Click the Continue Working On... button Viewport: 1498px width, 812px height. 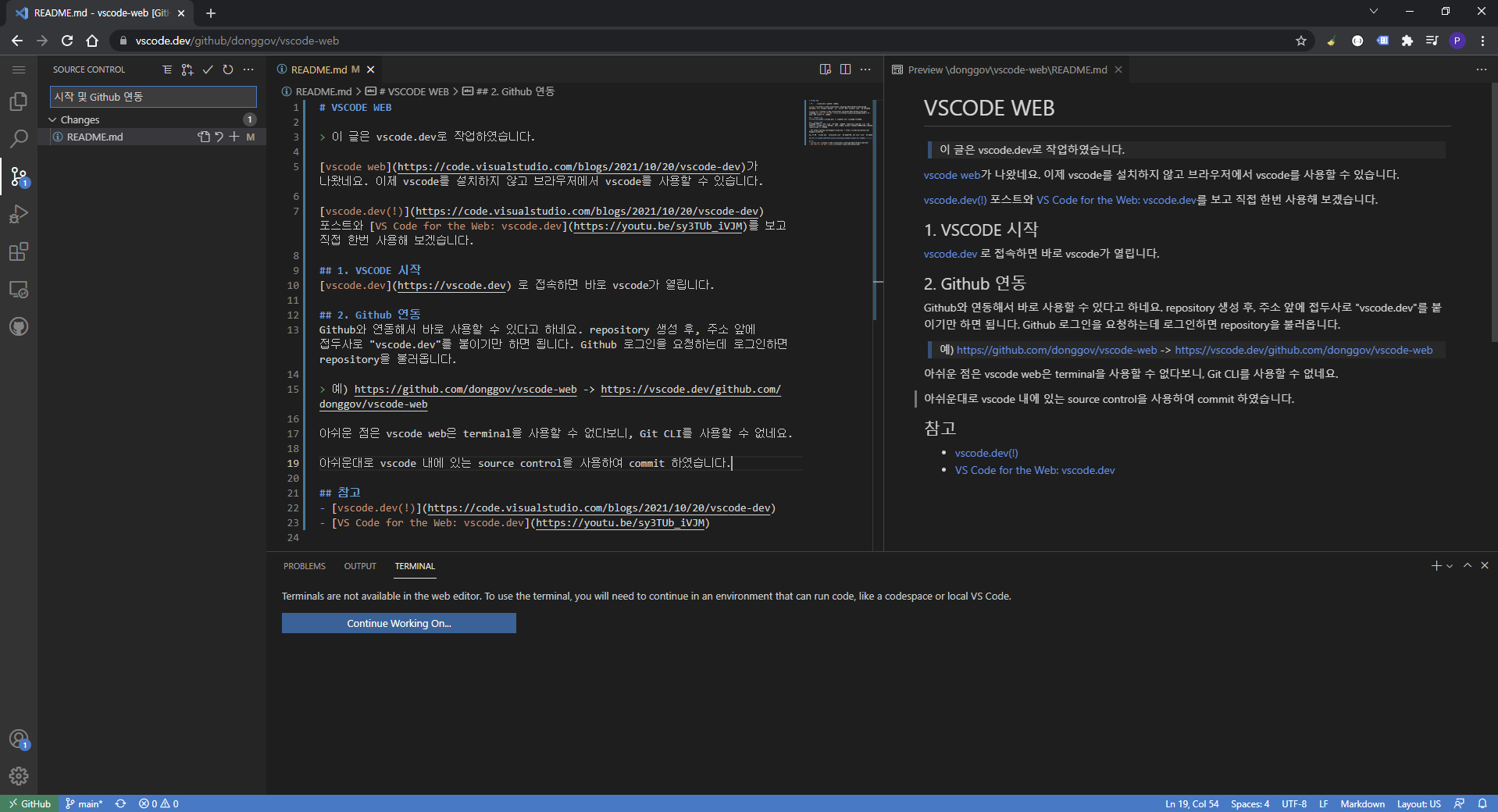(x=399, y=623)
